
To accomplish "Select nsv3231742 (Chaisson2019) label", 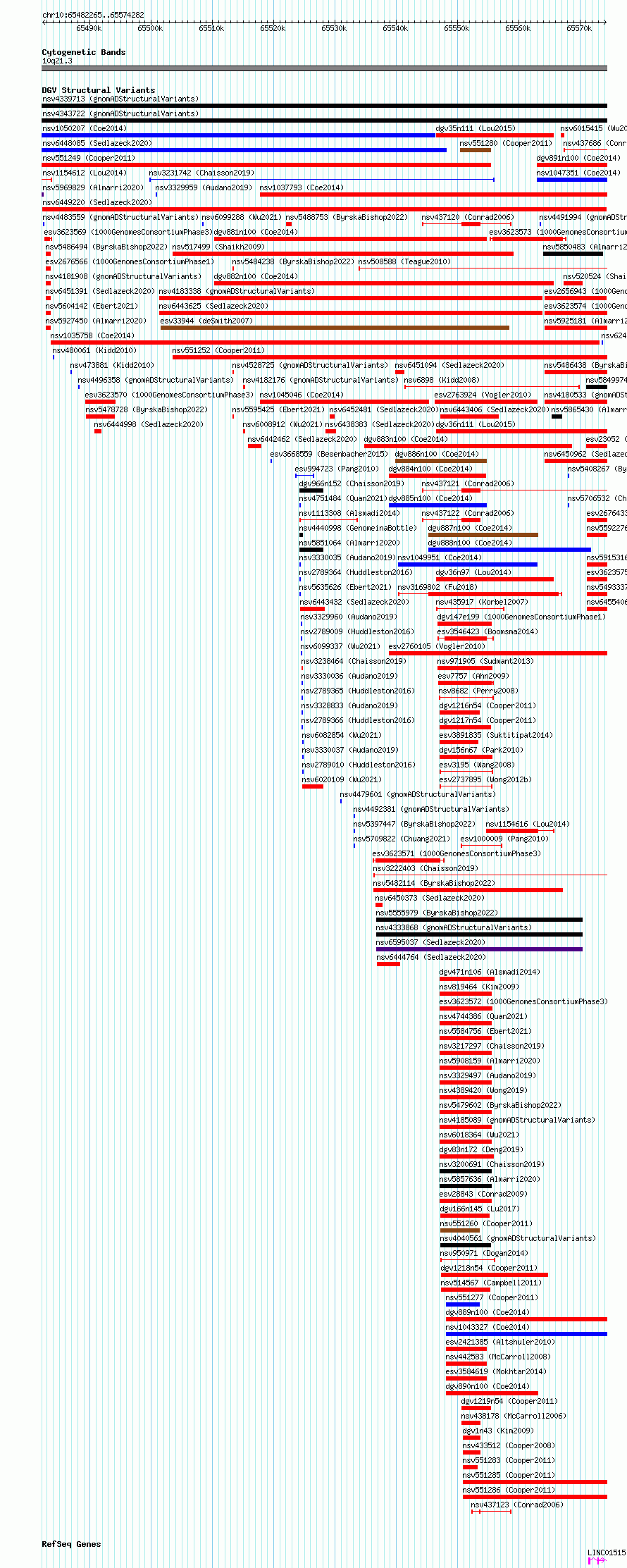I will tap(201, 173).
